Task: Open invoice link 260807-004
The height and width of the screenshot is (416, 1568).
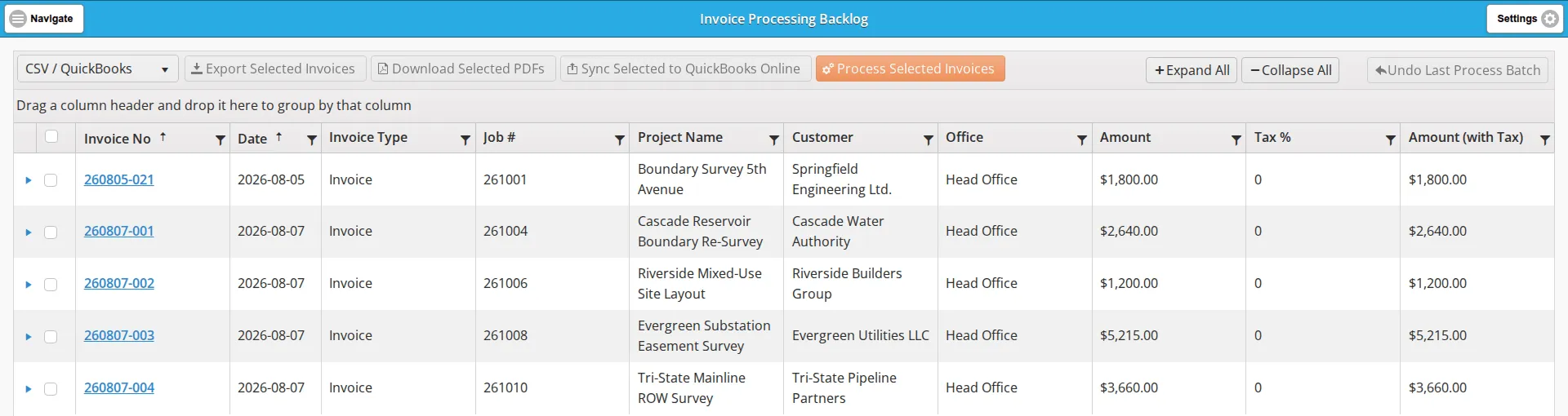Action: [118, 387]
